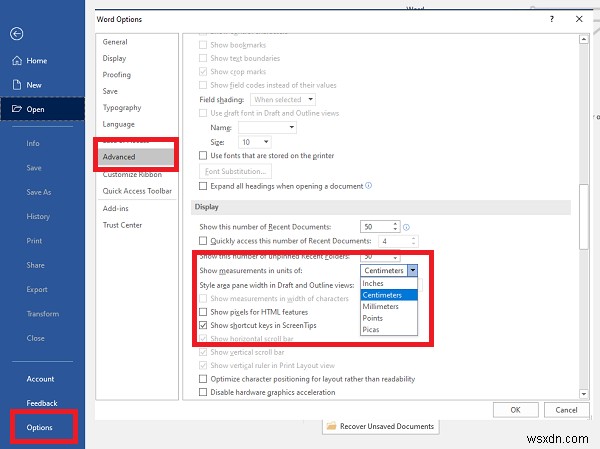600x449 pixels.
Task: Select Centimeters from units list
Action: pyautogui.click(x=389, y=295)
